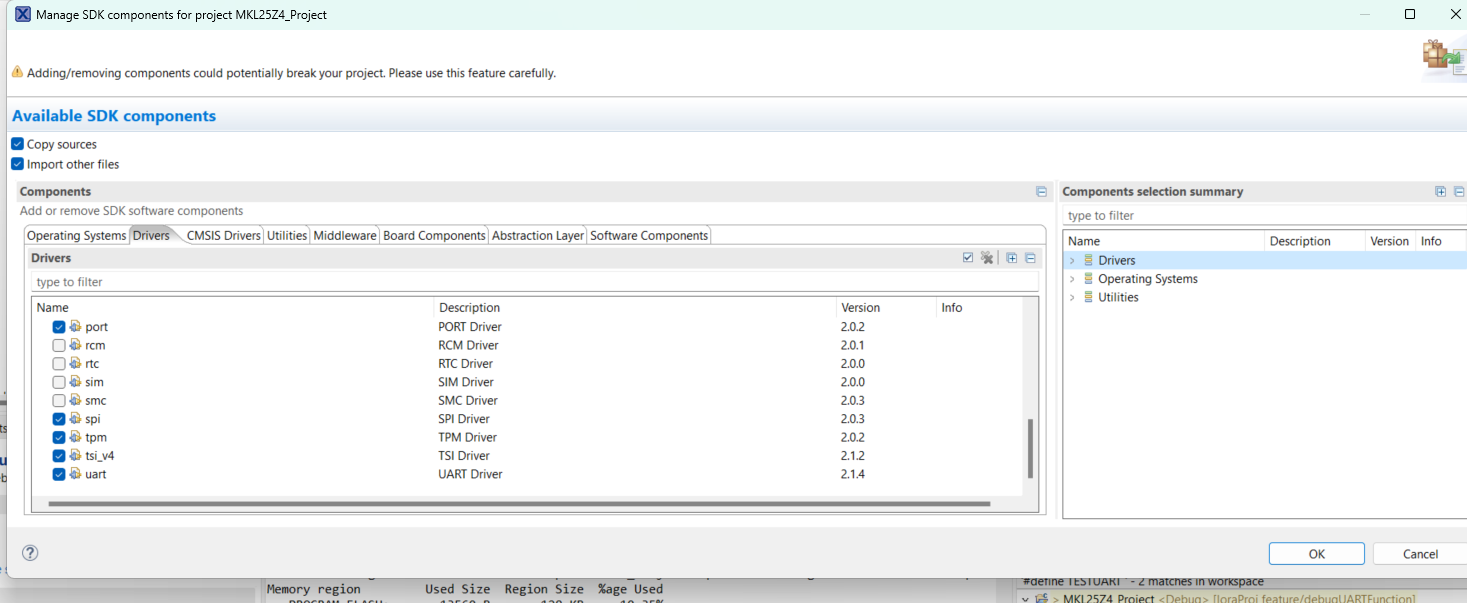Open the help question mark icon

coord(30,553)
